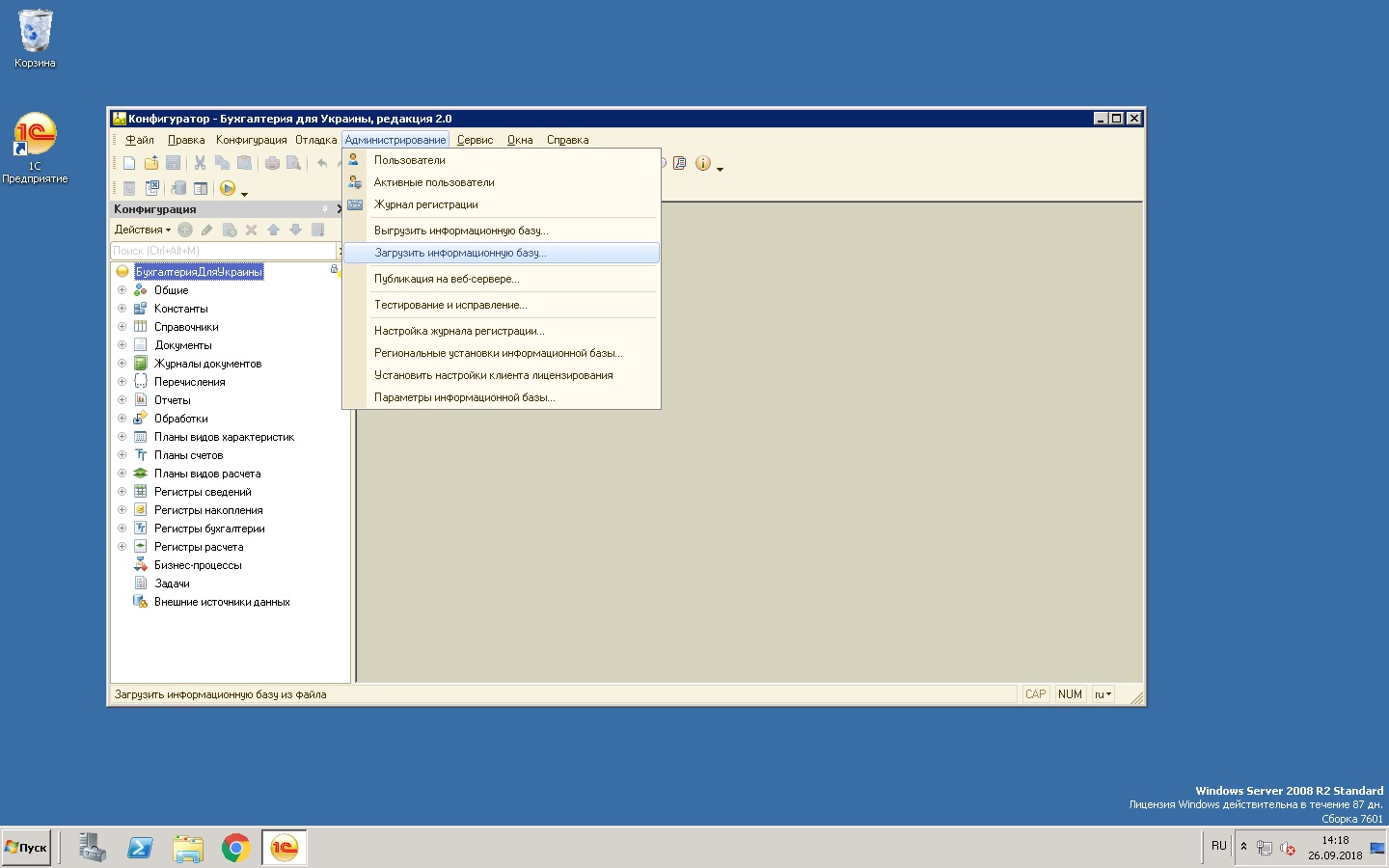The height and width of the screenshot is (868, 1389).
Task: Open the ru language dropdown in the status bar
Action: pos(1103,694)
